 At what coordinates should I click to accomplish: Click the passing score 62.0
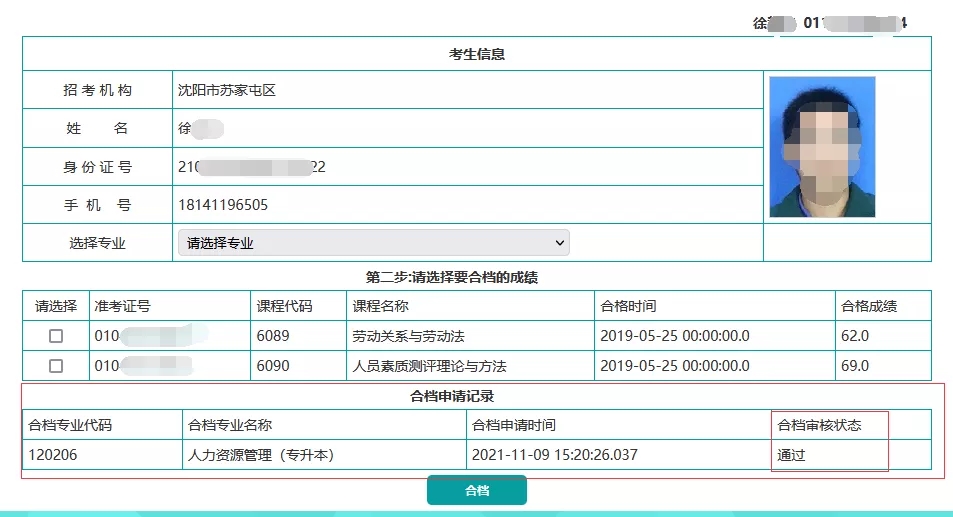(855, 336)
